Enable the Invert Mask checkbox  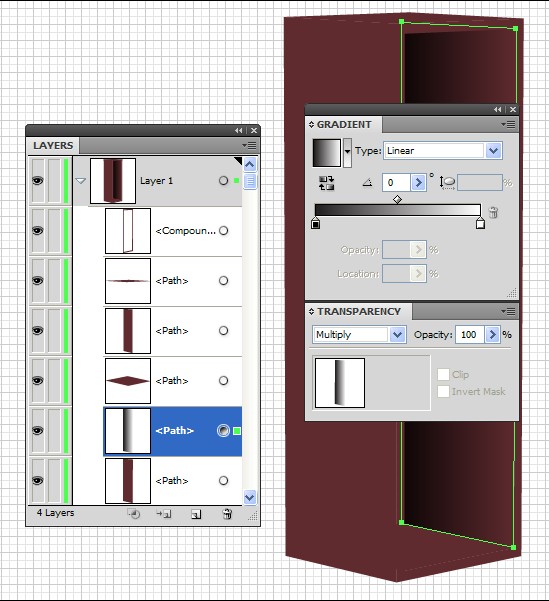pos(443,392)
